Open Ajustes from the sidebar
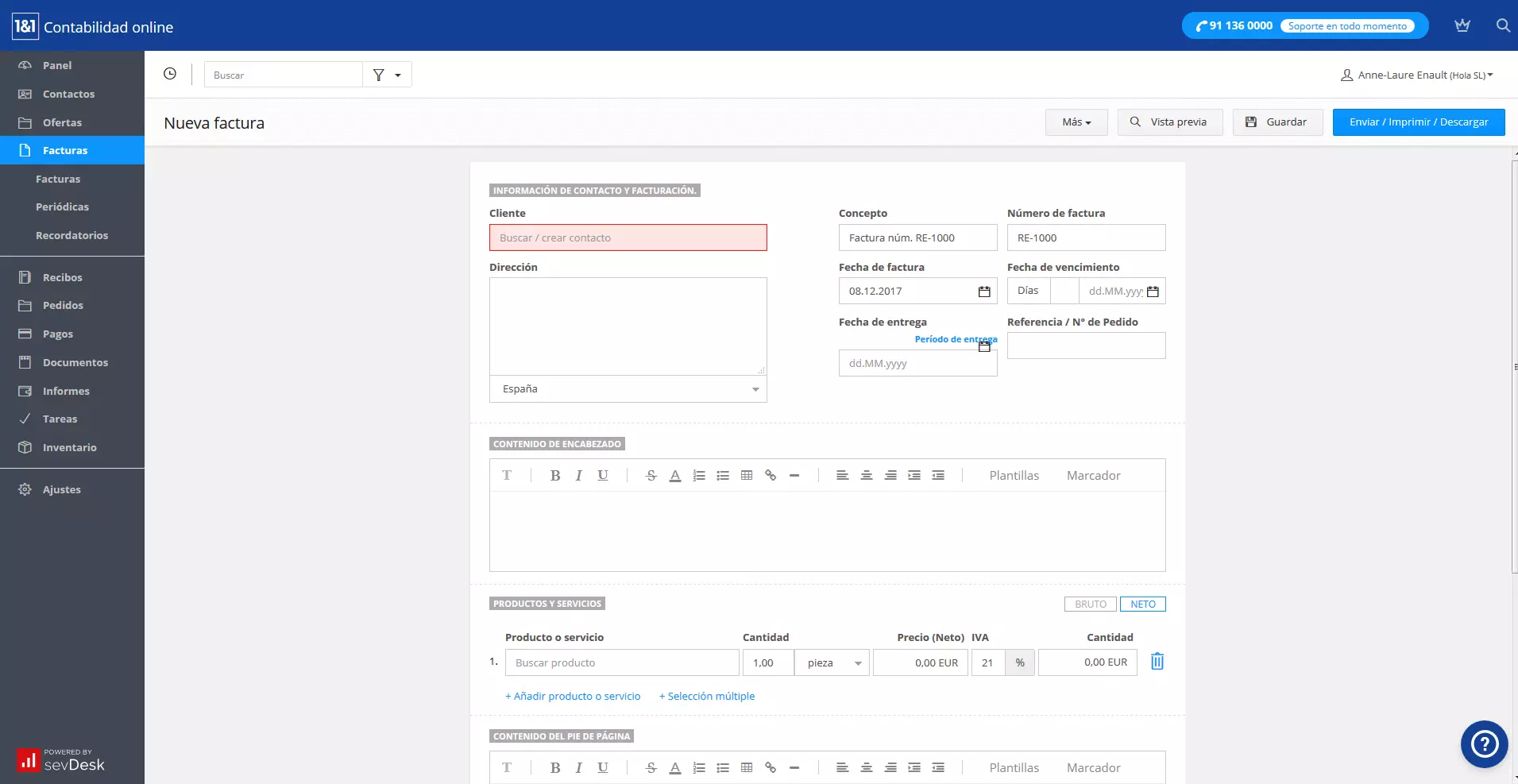Screen dimensions: 1518x784 tap(61, 489)
